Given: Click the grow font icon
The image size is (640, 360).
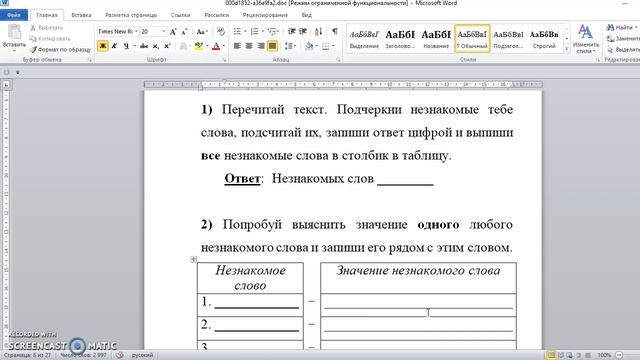Looking at the screenshot, I should [x=173, y=31].
